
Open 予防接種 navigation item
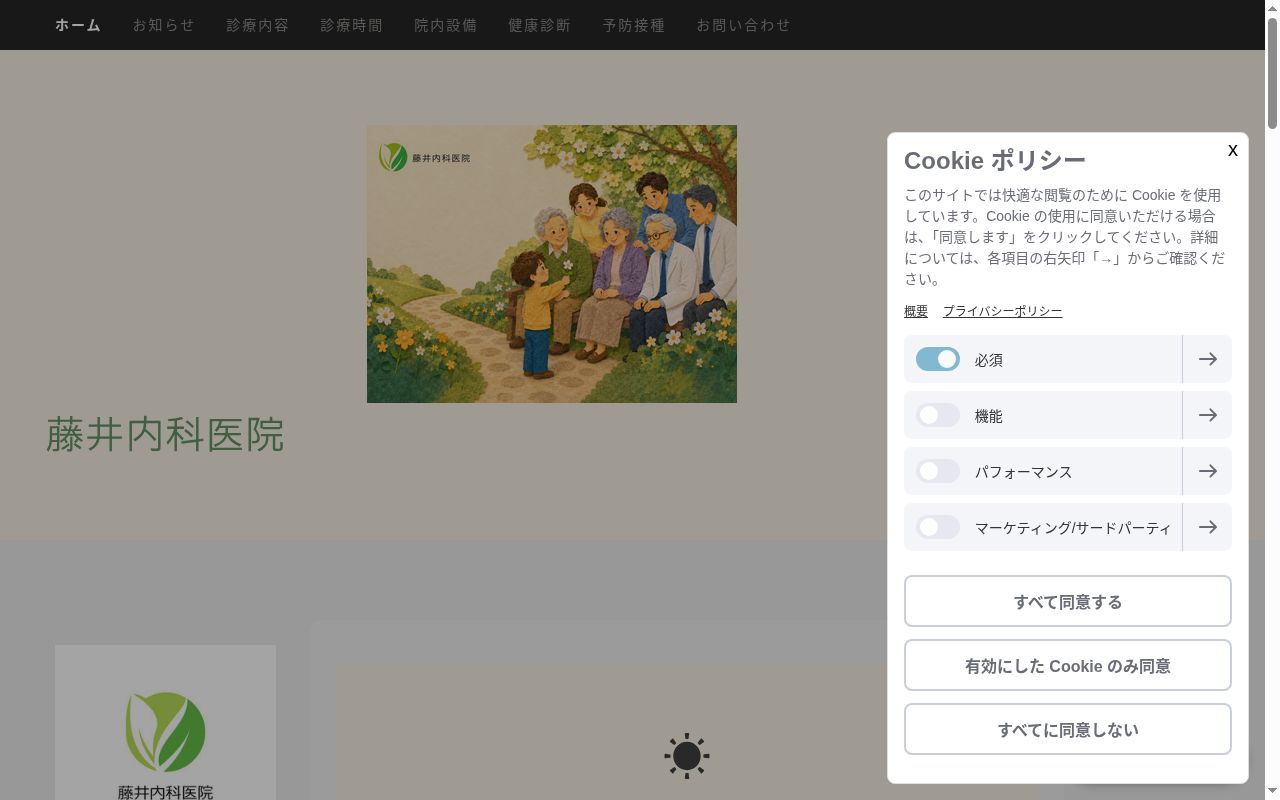tap(634, 25)
